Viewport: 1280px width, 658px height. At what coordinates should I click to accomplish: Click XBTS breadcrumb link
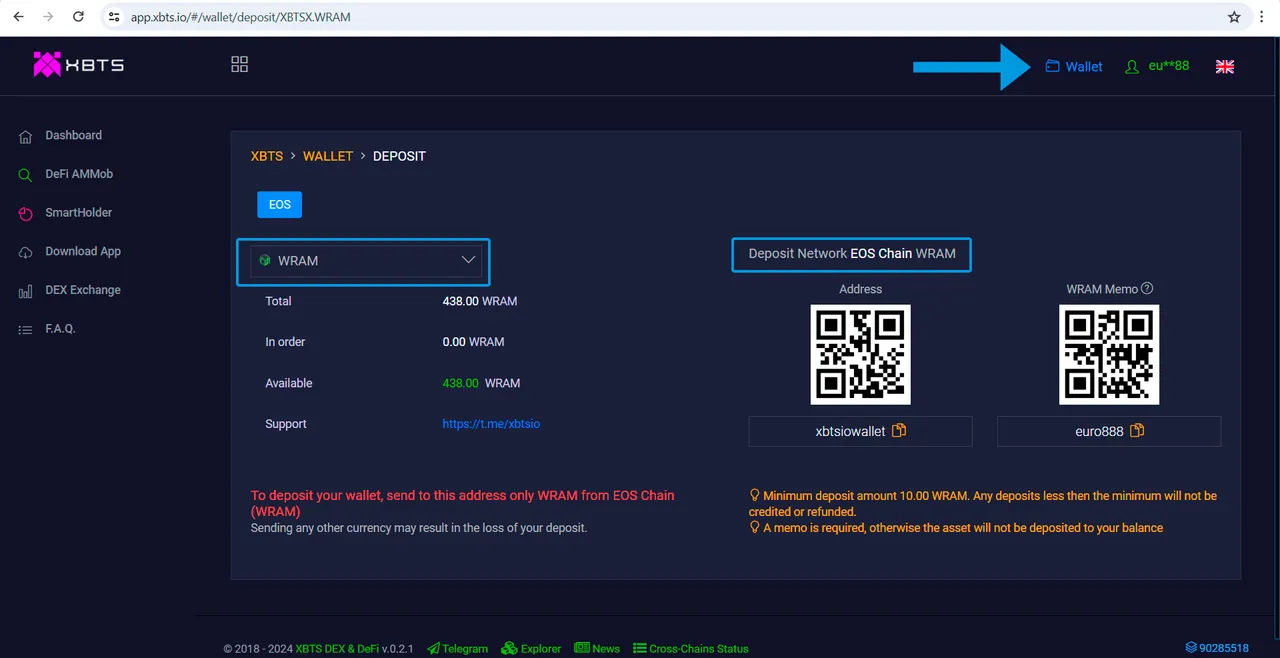click(267, 156)
